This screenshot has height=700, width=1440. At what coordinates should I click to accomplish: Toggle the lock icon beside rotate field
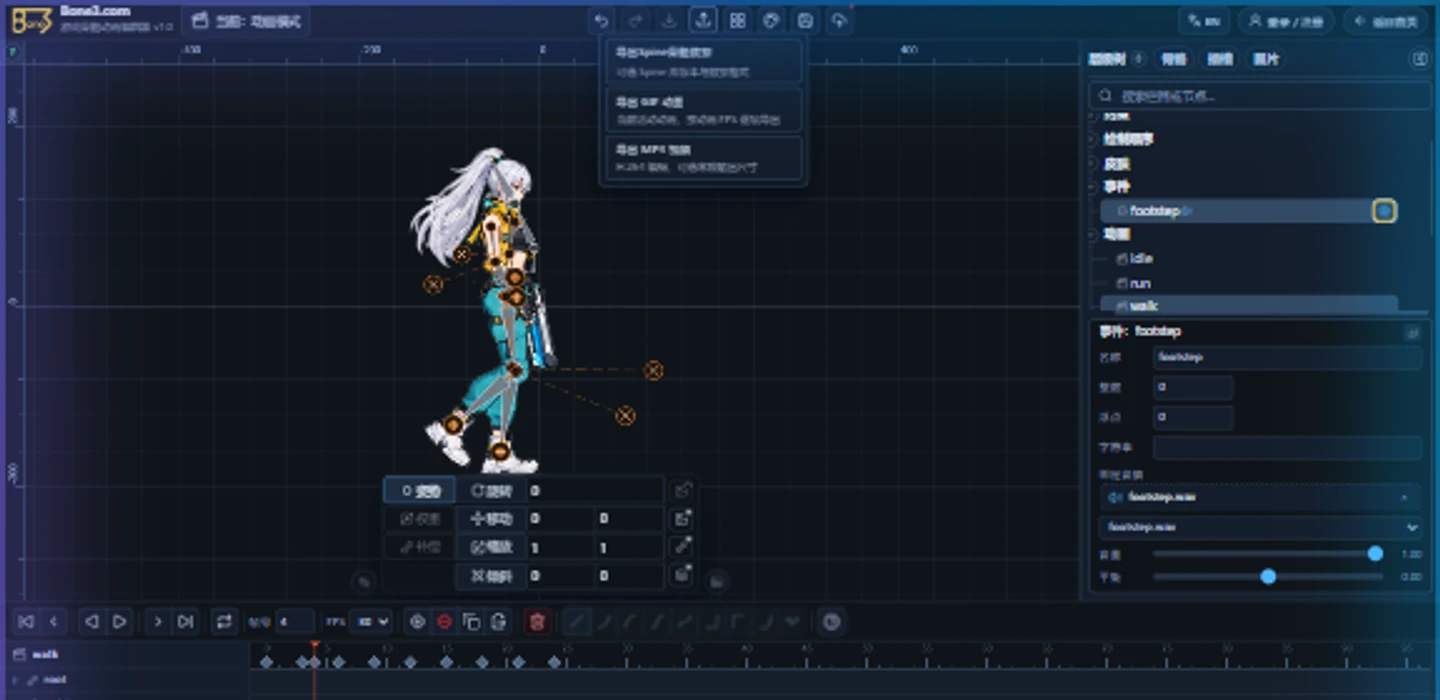tap(682, 490)
